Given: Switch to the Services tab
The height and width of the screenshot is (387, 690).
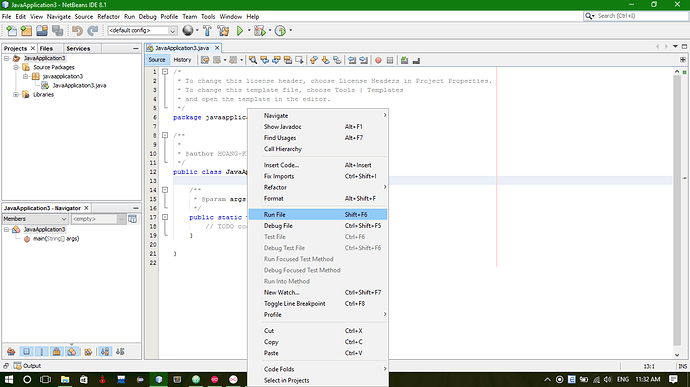Looking at the screenshot, I should 78,48.
